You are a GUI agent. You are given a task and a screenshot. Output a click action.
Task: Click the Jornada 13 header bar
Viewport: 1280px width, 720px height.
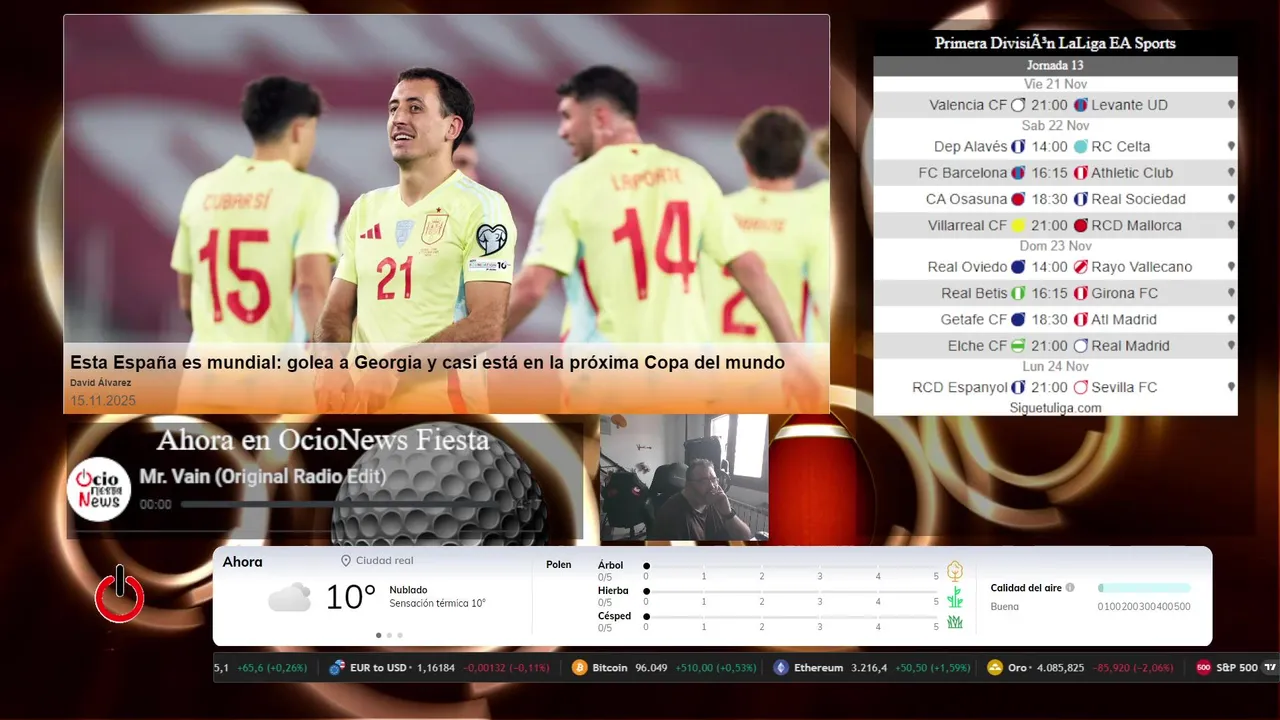click(x=1055, y=66)
